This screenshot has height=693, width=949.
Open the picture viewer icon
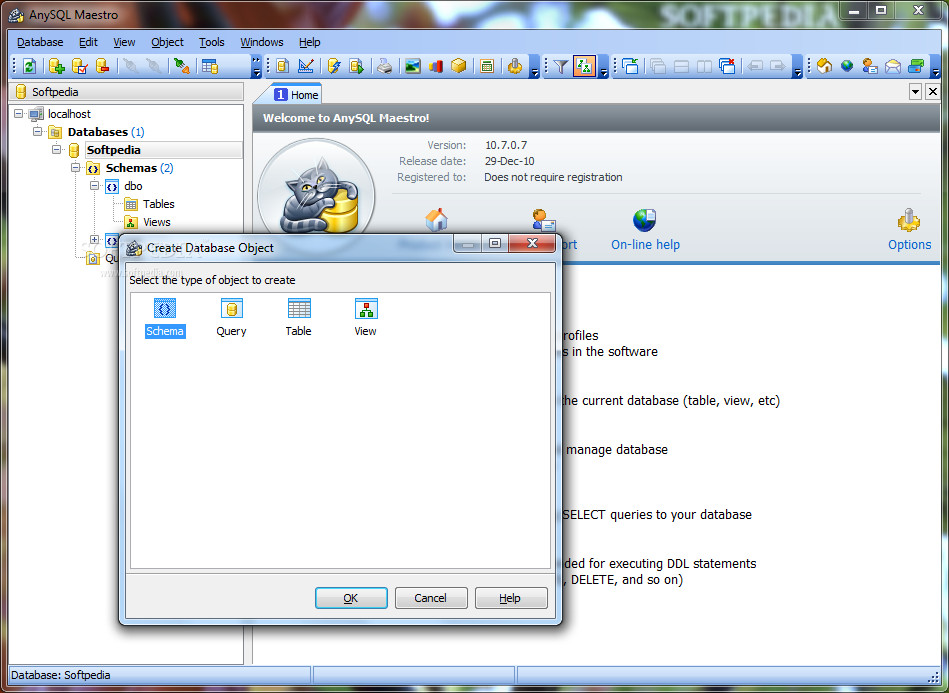point(413,66)
